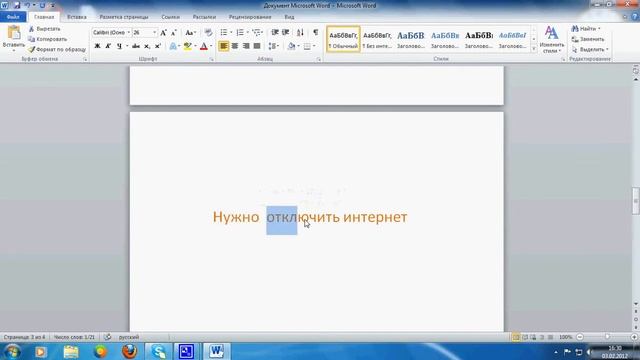Open the Line Spacing dropdown
Image resolution: width=640 pixels, height=360 pixels.
(274, 46)
